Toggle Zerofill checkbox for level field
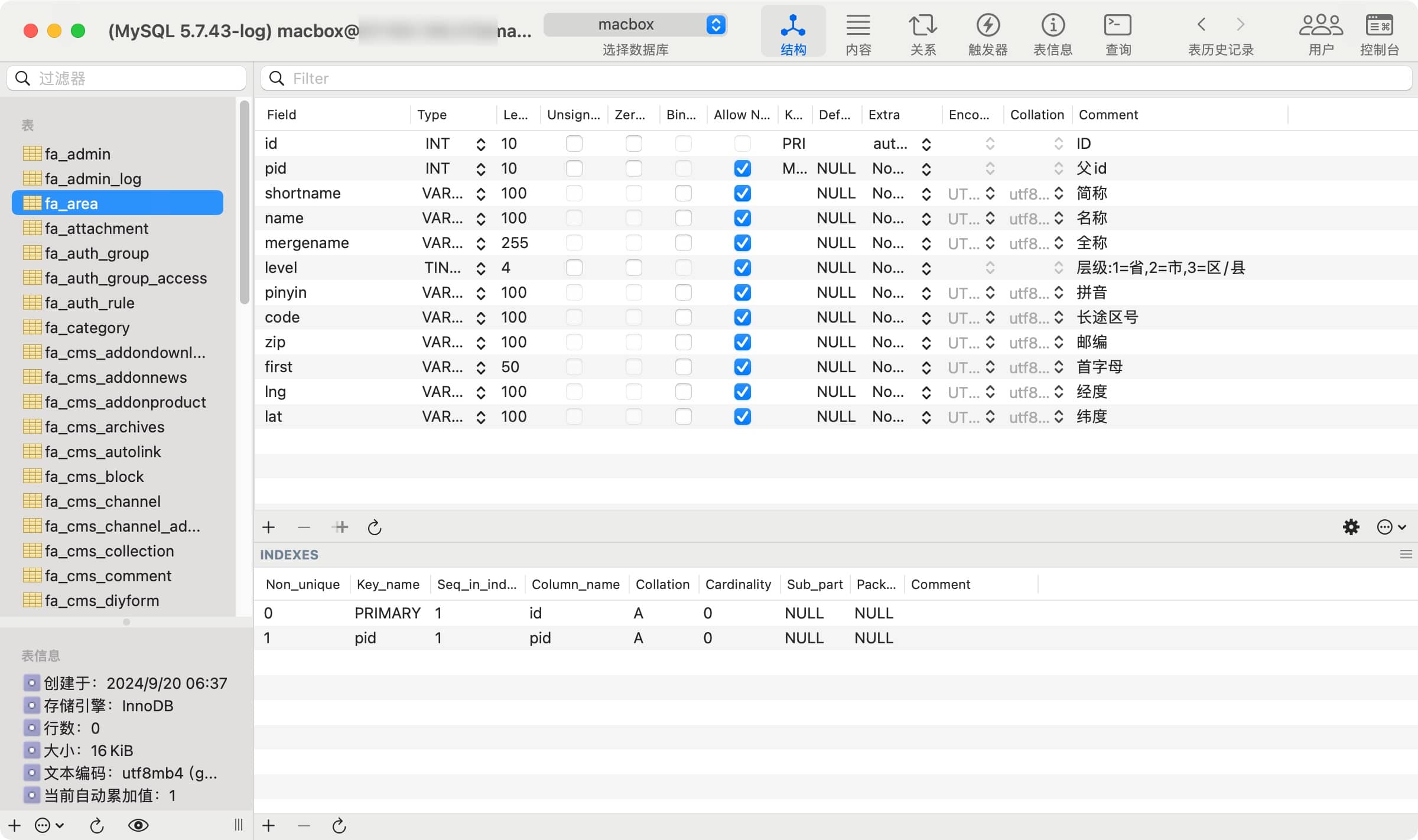The width and height of the screenshot is (1418, 840). [x=633, y=268]
